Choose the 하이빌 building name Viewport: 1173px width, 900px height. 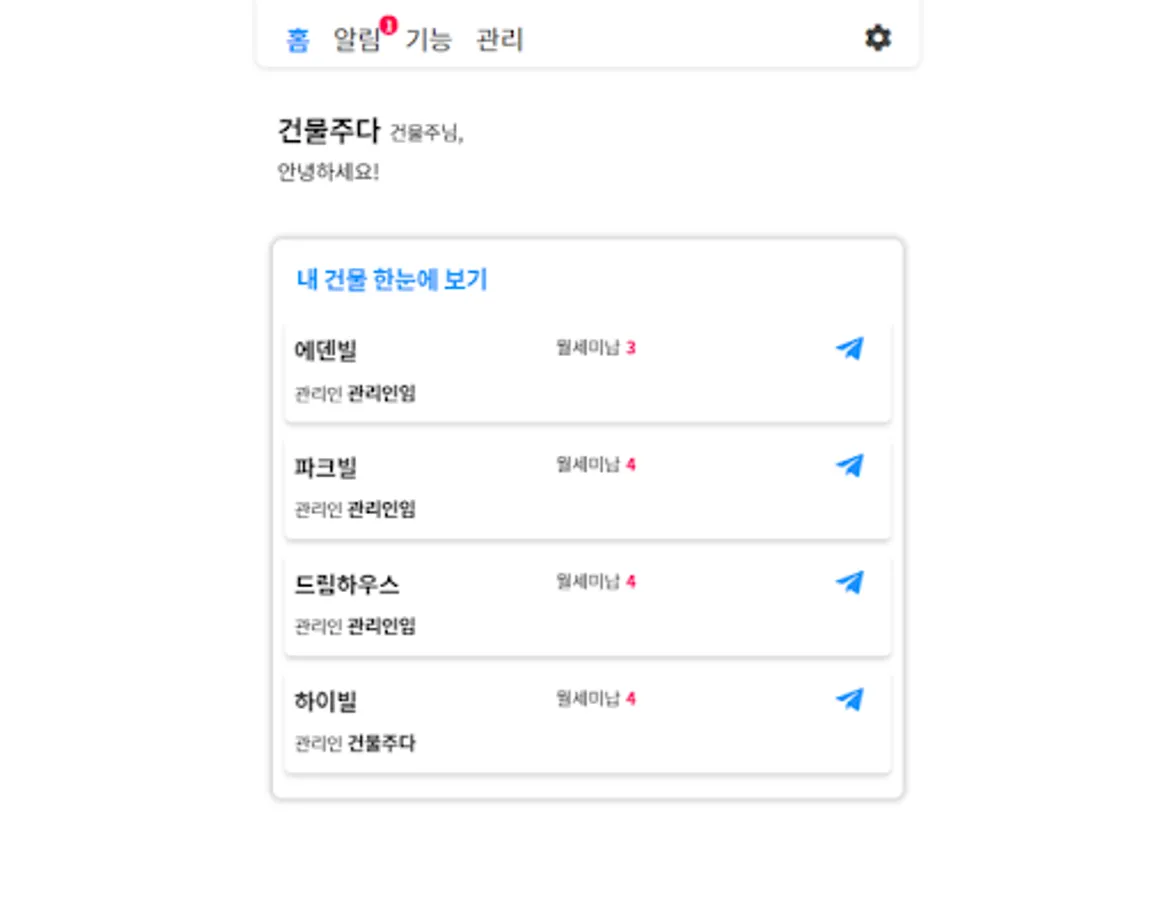(x=325, y=701)
